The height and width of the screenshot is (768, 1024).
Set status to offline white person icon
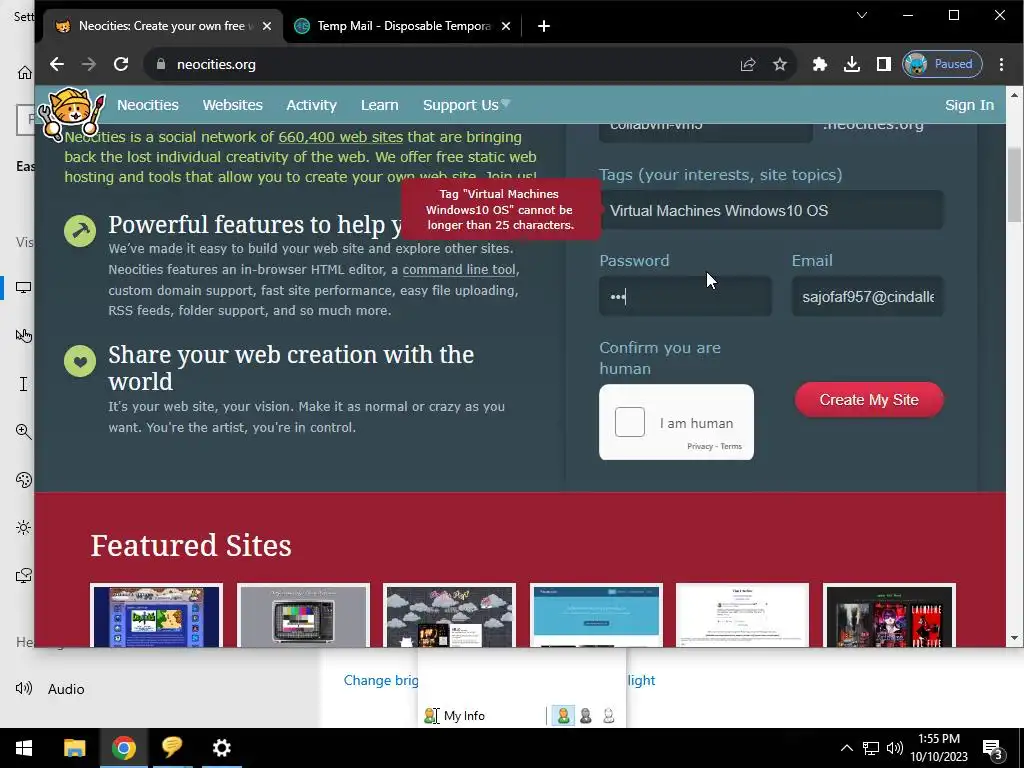coord(608,716)
